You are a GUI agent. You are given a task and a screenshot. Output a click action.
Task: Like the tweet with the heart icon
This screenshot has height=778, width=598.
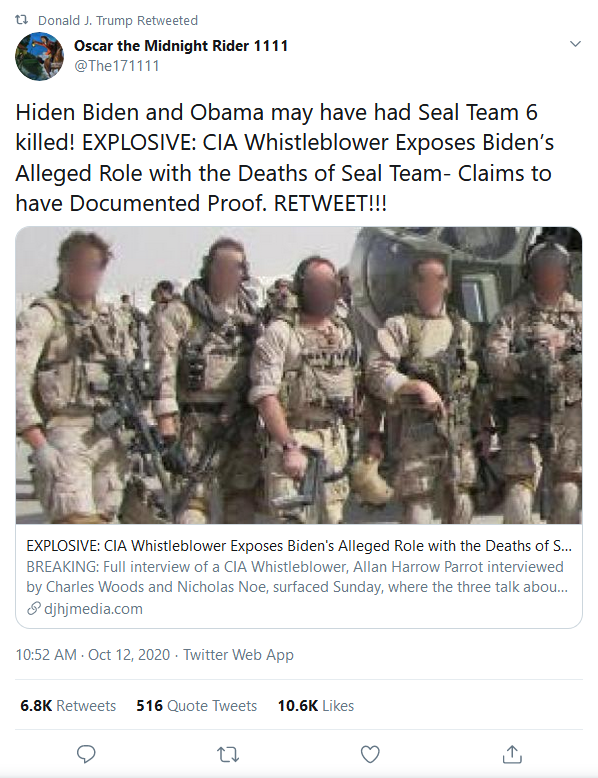[x=370, y=754]
